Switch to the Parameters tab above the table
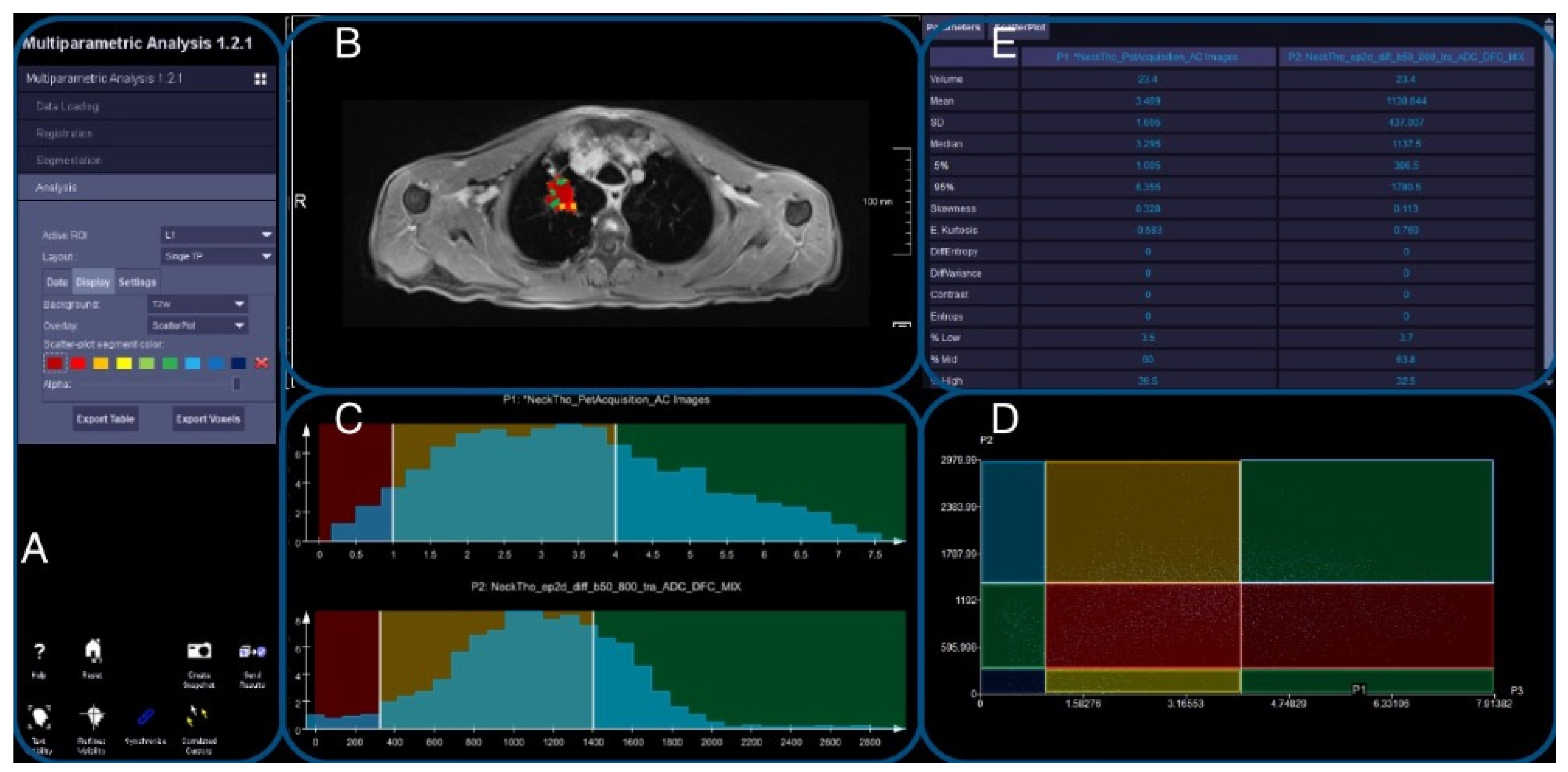The width and height of the screenshot is (1568, 772). (954, 28)
